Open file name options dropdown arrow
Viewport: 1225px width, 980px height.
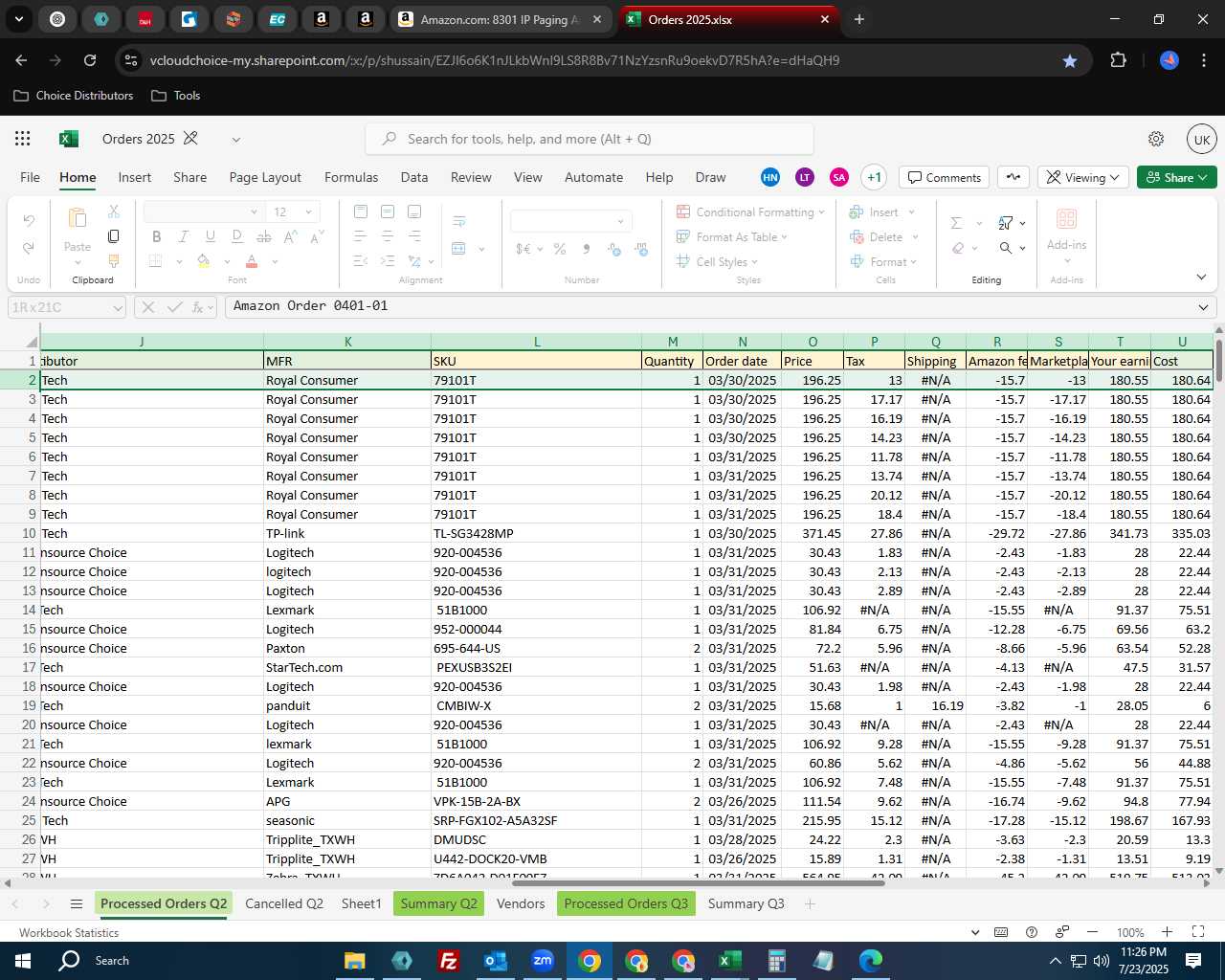(x=235, y=140)
